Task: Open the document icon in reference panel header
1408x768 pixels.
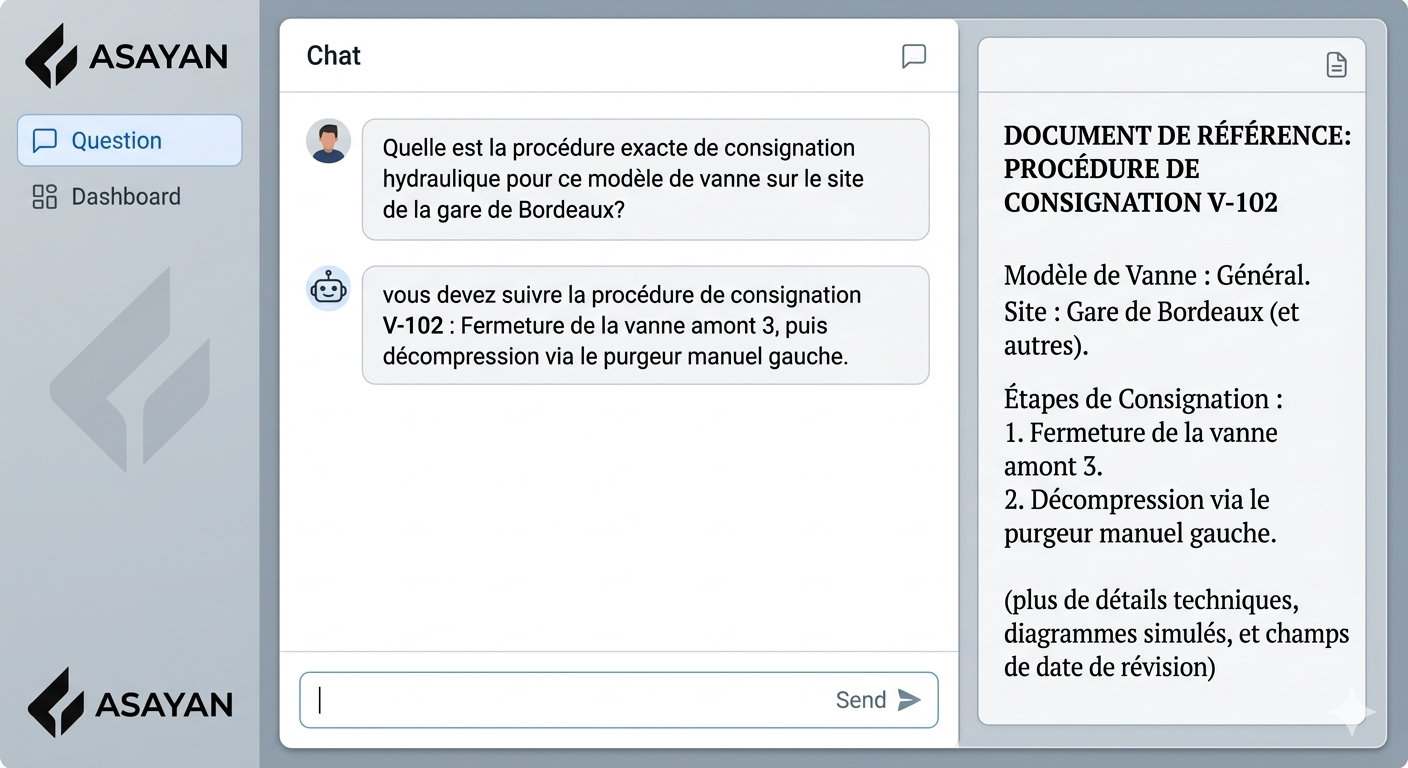Action: (1336, 66)
